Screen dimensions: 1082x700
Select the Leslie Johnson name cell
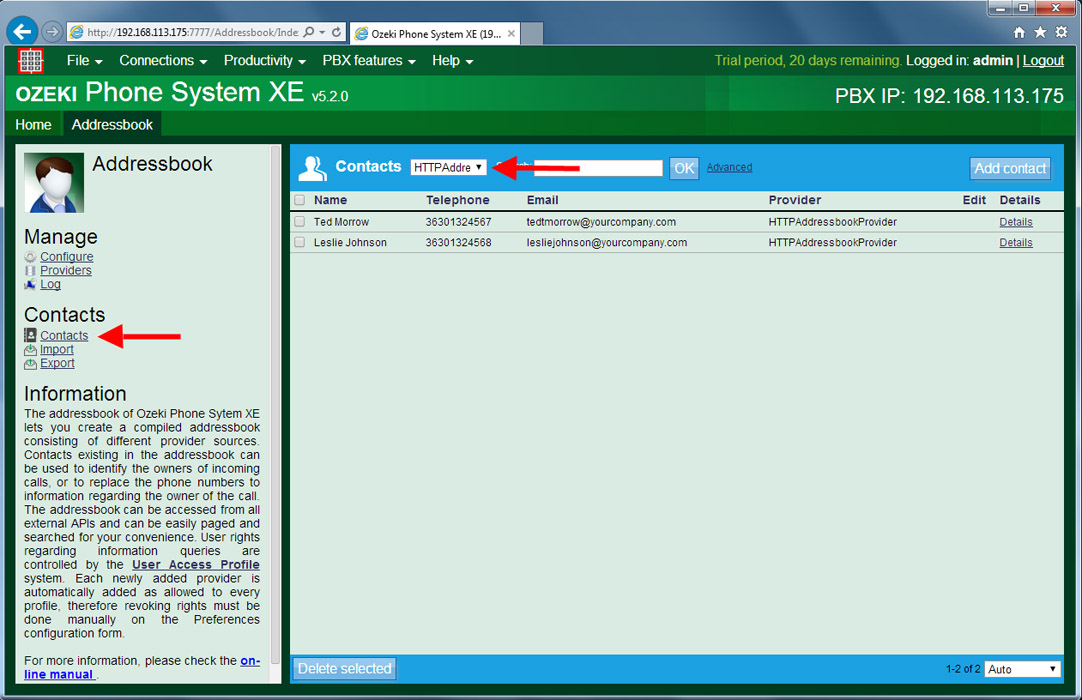pyautogui.click(x=351, y=243)
